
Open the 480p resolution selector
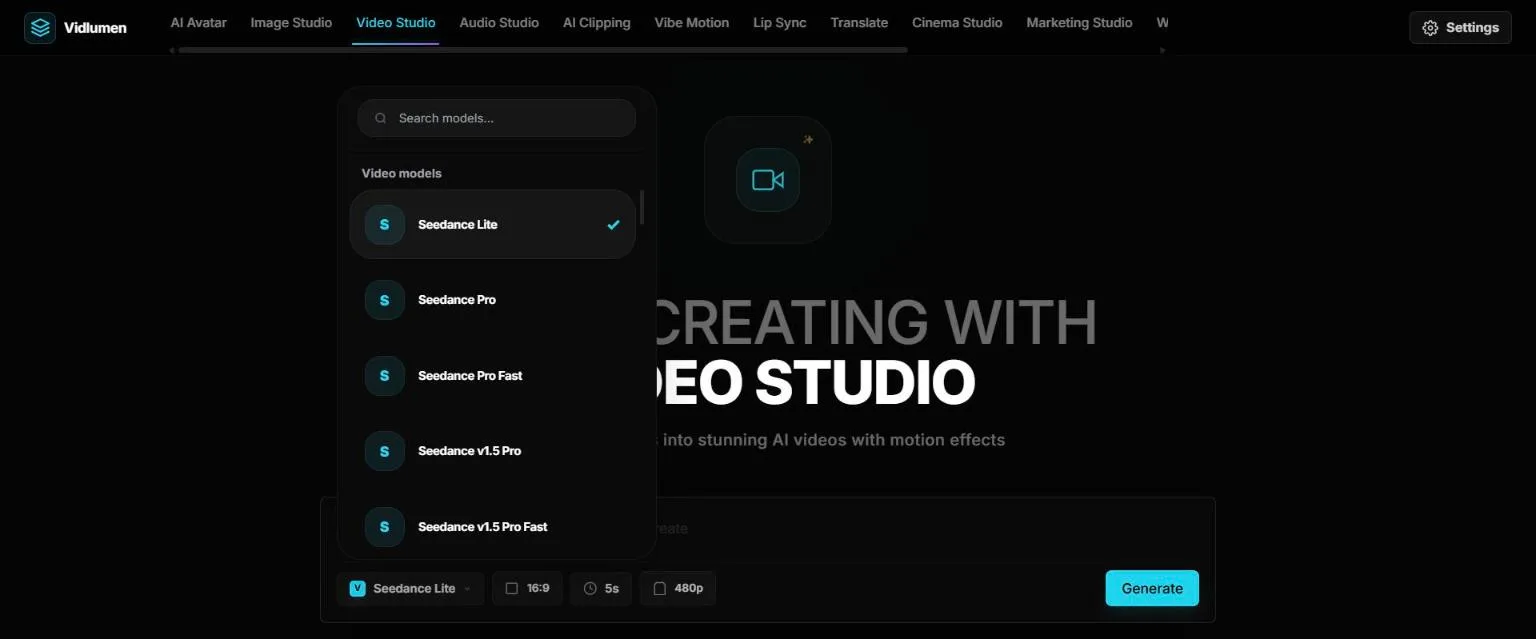coord(678,589)
